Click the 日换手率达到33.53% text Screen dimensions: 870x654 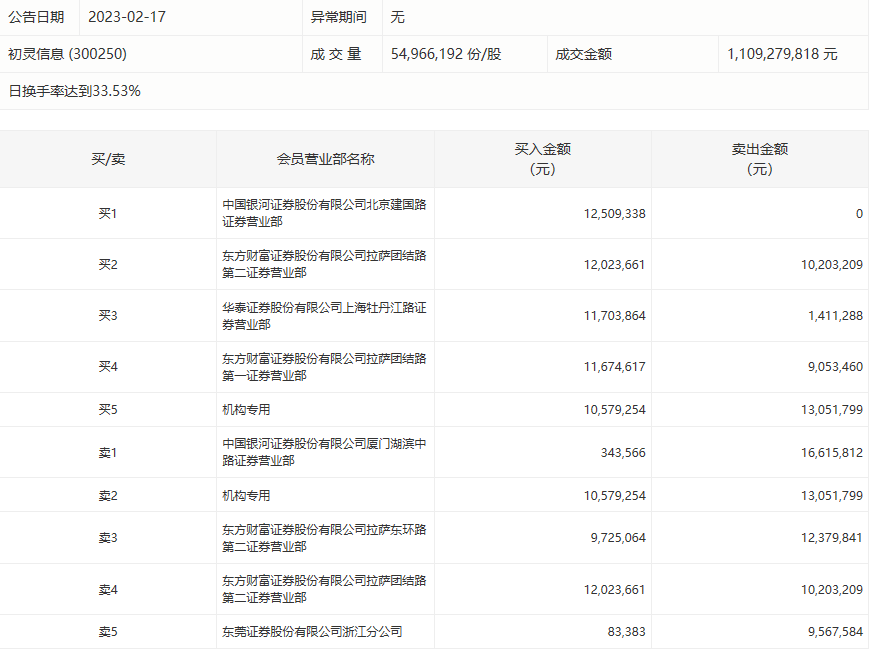pyautogui.click(x=74, y=91)
